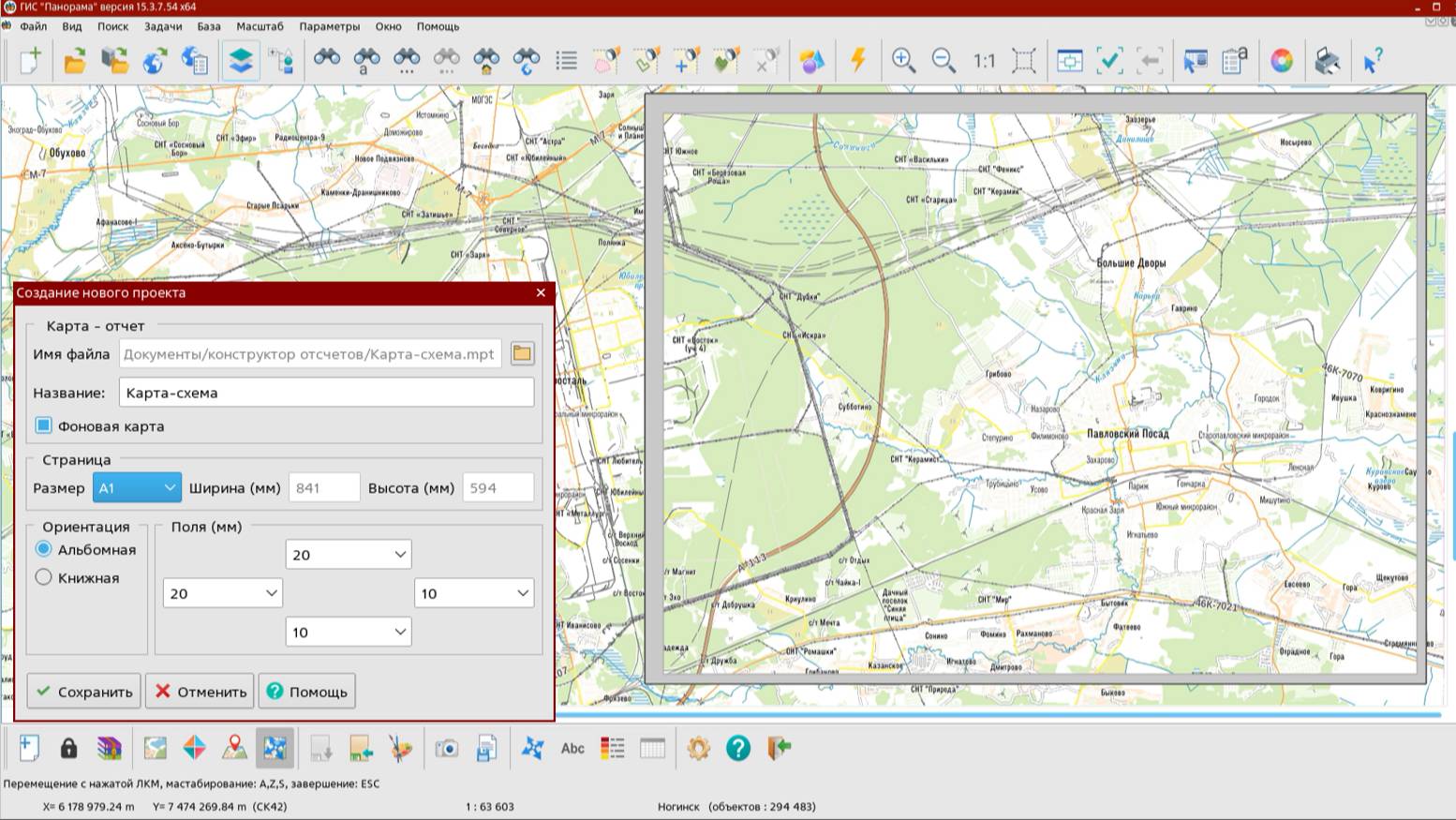Open the page Размер dropdown showing A1
1456x820 pixels.
tap(137, 487)
